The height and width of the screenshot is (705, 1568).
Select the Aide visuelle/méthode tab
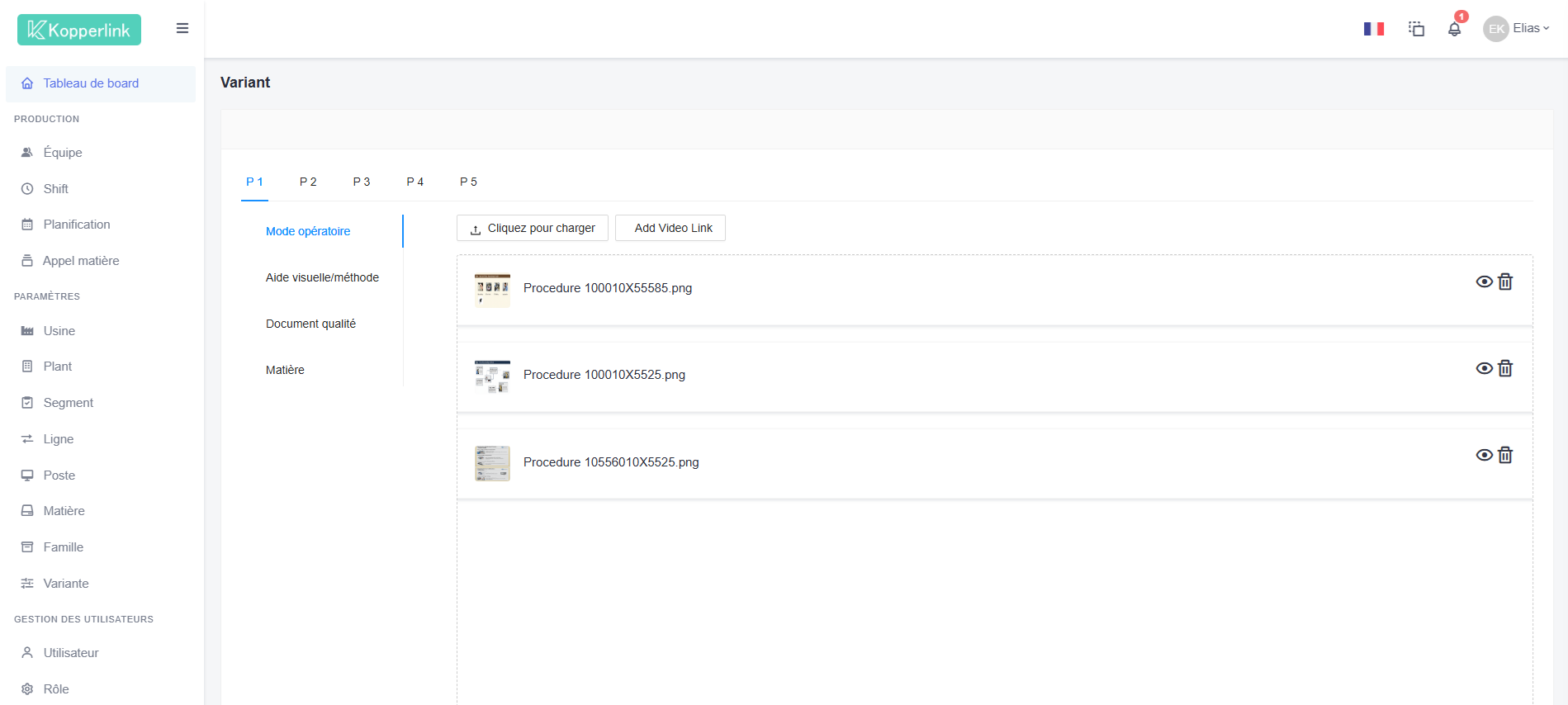click(x=322, y=277)
